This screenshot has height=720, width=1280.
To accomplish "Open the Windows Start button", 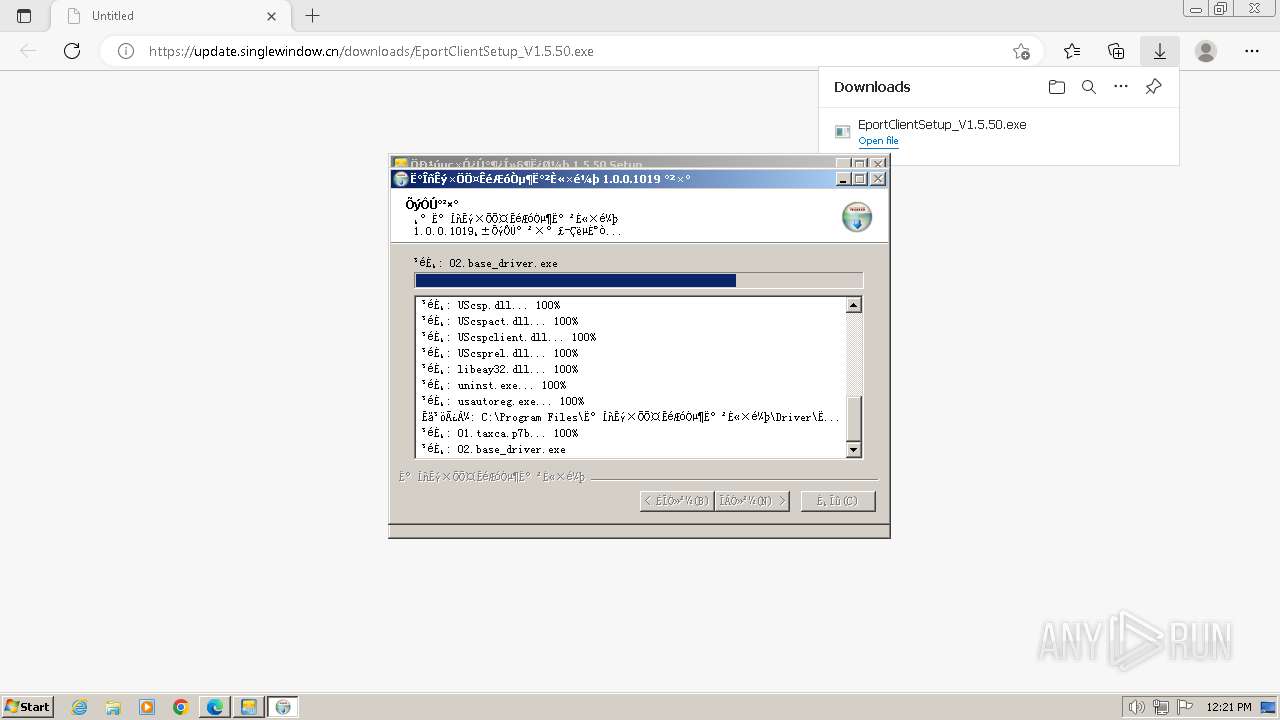I will coord(28,706).
